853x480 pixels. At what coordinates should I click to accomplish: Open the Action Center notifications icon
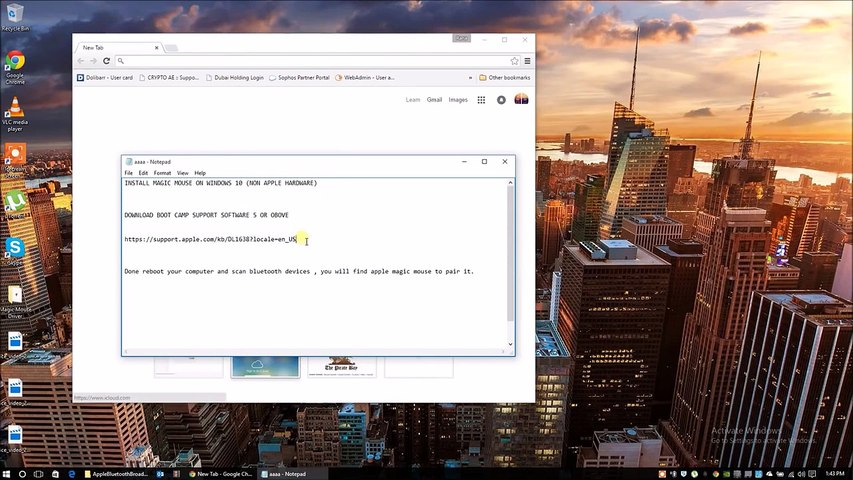tap(812, 474)
